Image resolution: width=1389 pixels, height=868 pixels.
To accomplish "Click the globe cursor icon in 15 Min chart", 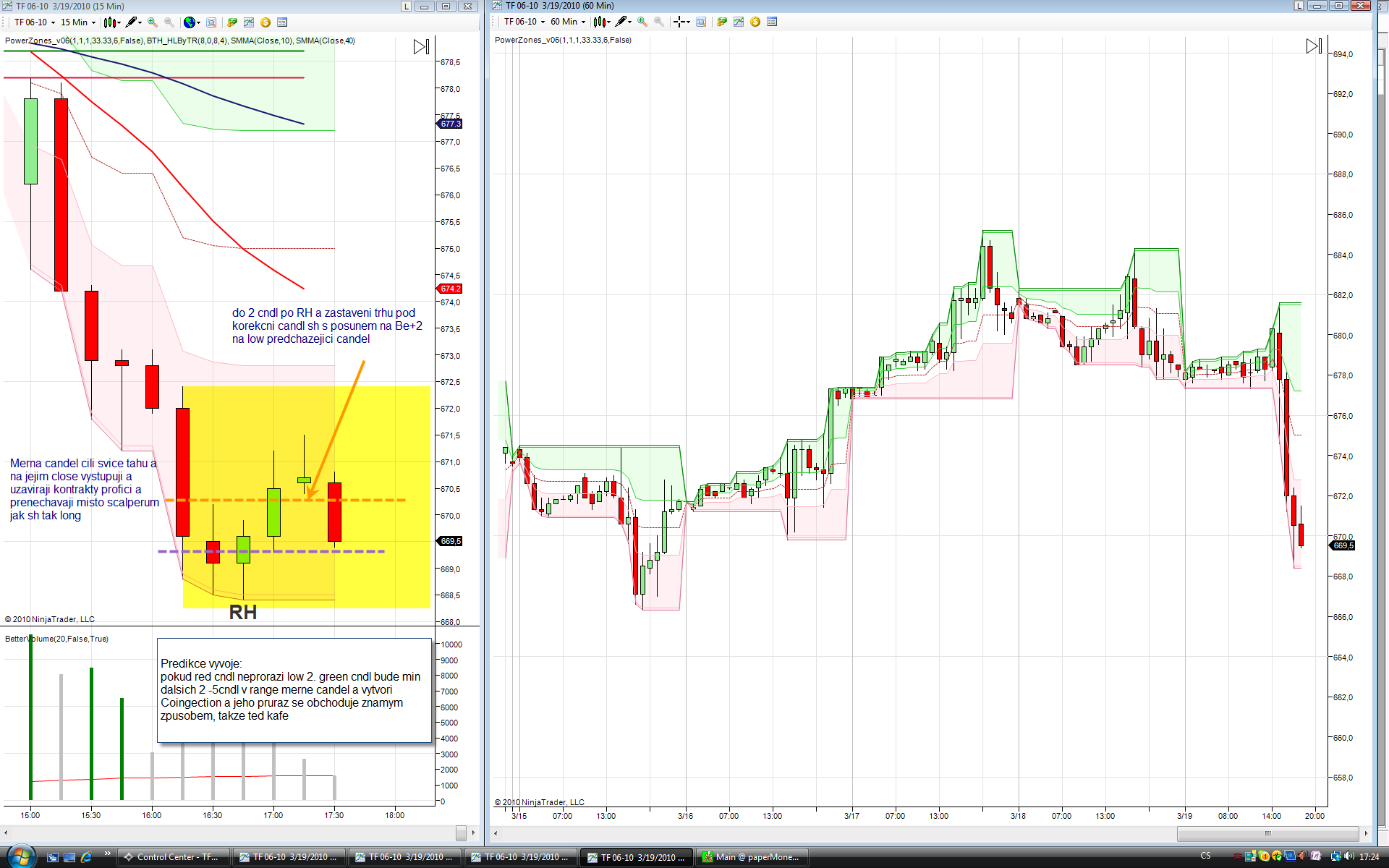I will 190,22.
